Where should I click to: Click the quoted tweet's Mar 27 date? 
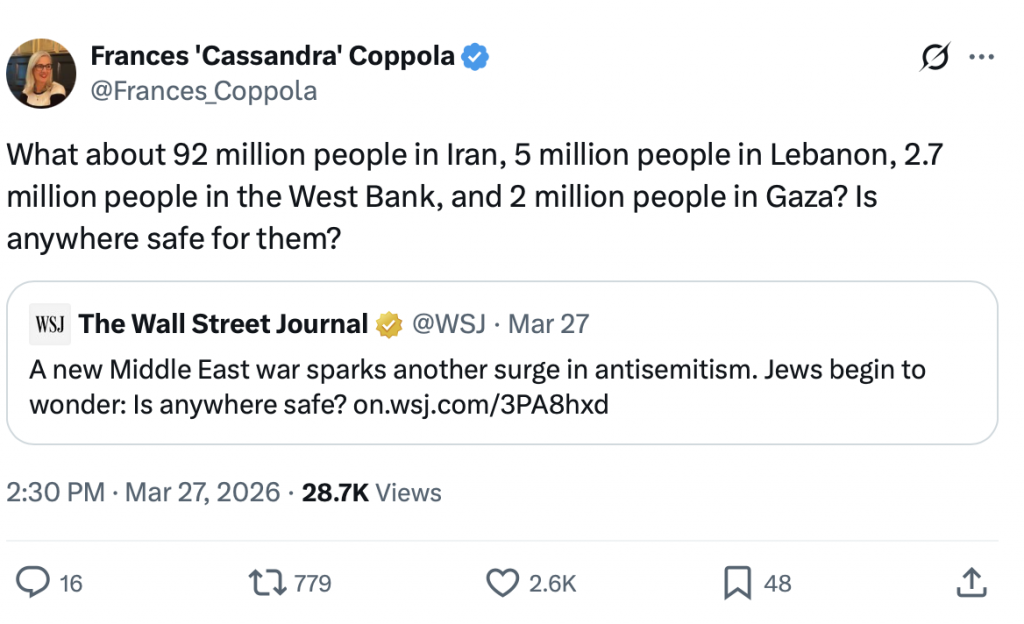pyautogui.click(x=549, y=324)
